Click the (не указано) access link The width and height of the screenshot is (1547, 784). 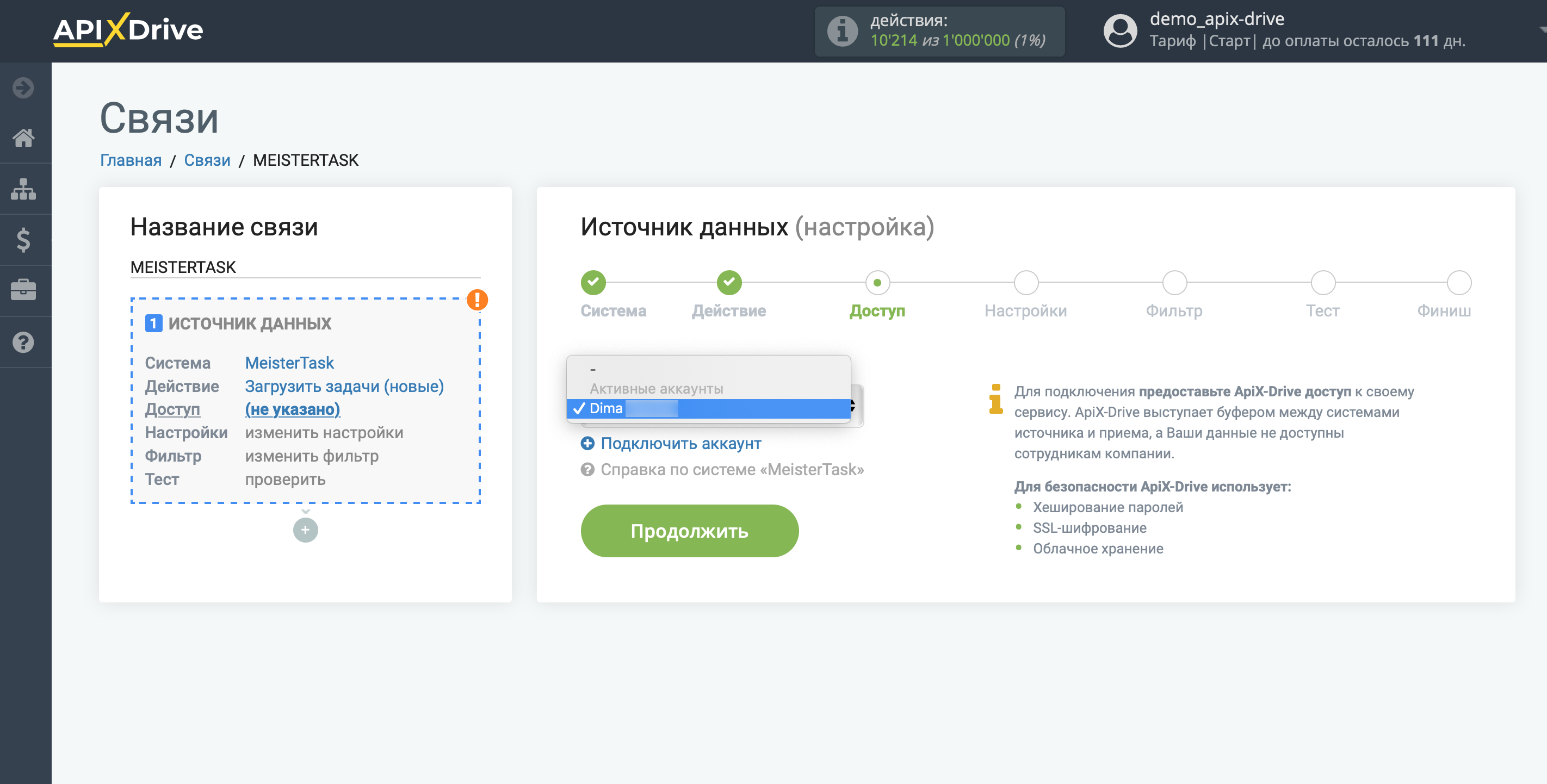coord(292,409)
